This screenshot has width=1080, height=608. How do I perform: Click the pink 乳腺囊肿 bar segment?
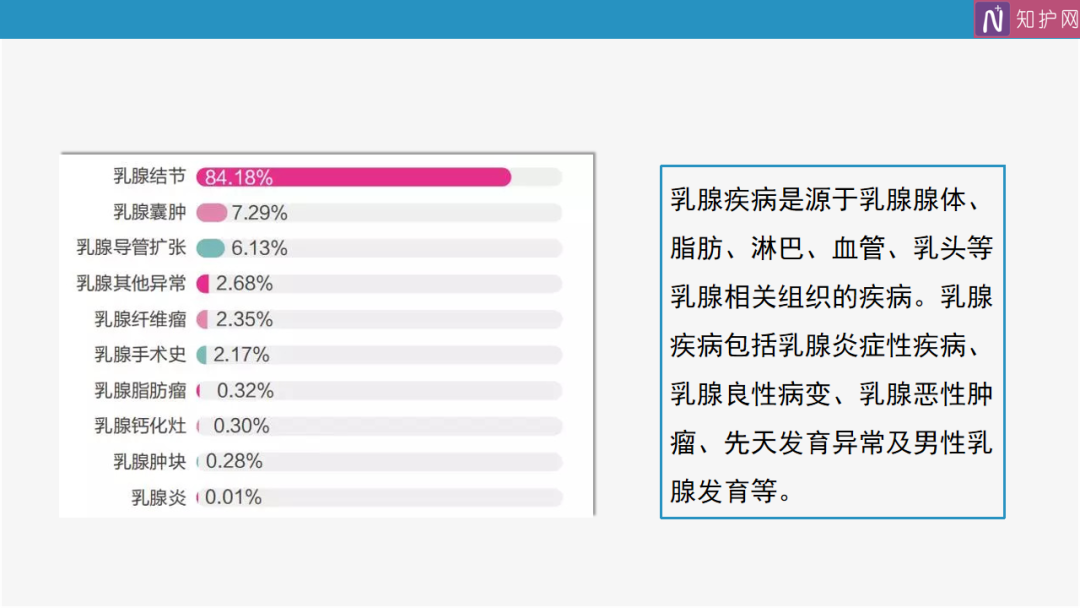211,213
